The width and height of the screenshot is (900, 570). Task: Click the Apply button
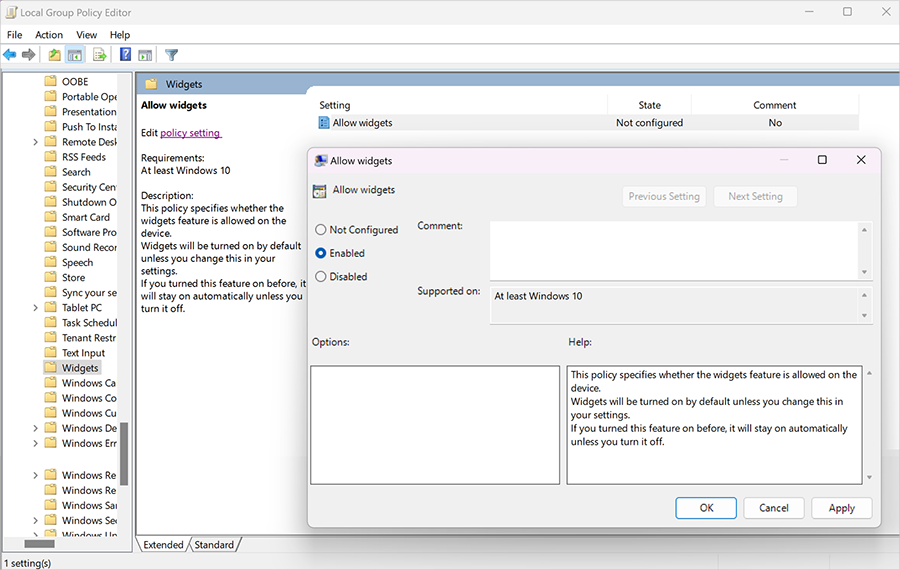point(841,508)
